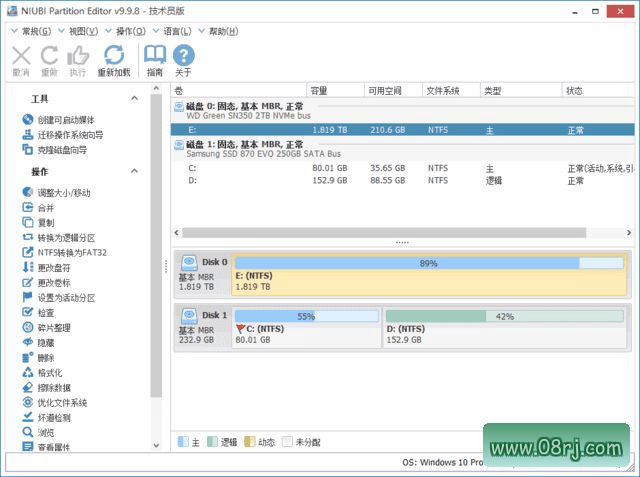Sort by the 类型 column header

[x=521, y=91]
